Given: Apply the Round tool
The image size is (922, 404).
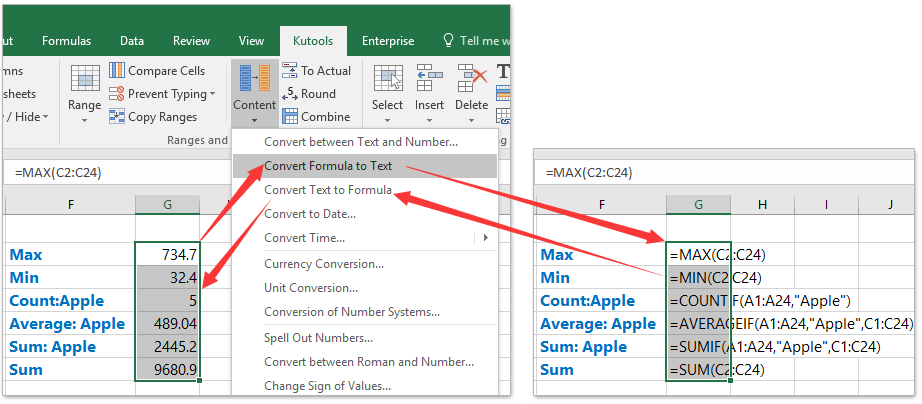Looking at the screenshot, I should [x=309, y=94].
